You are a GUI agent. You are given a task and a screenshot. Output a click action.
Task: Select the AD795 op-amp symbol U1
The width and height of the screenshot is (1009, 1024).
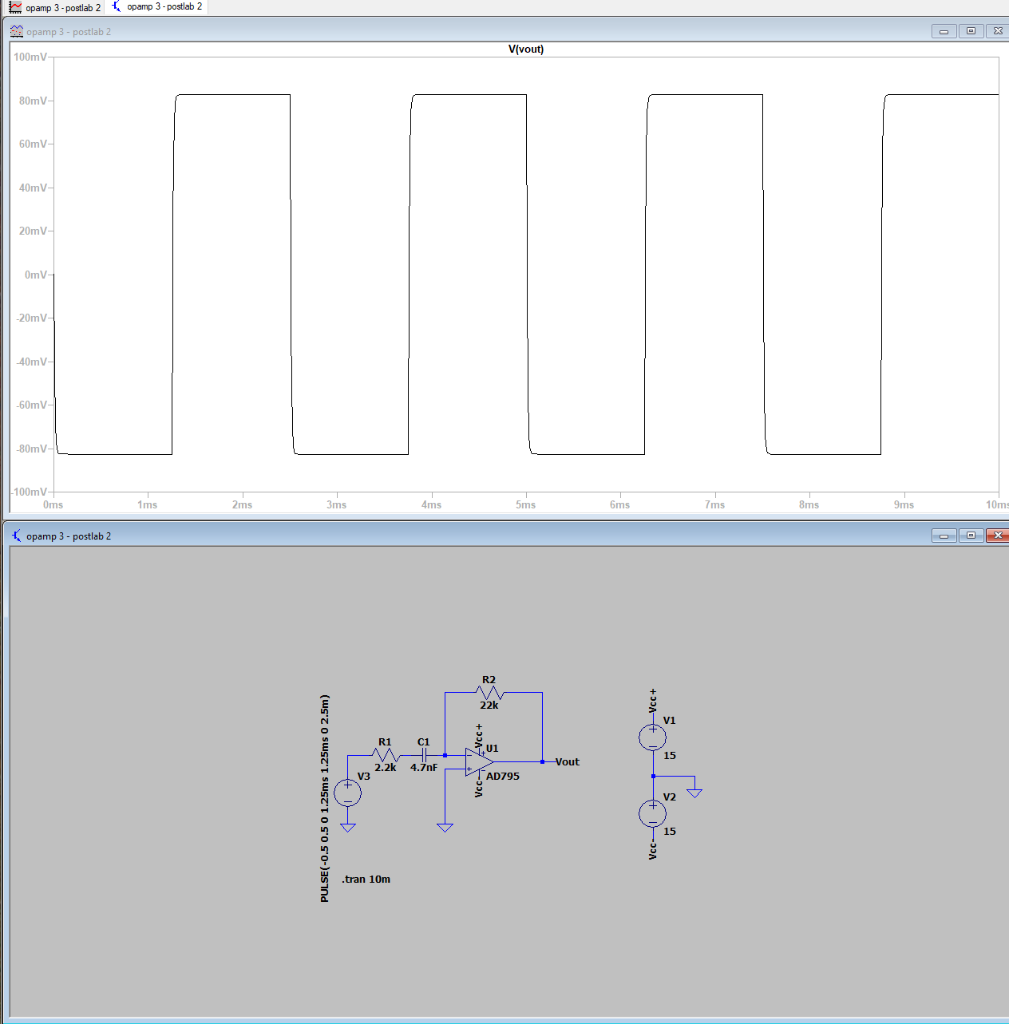[477, 761]
